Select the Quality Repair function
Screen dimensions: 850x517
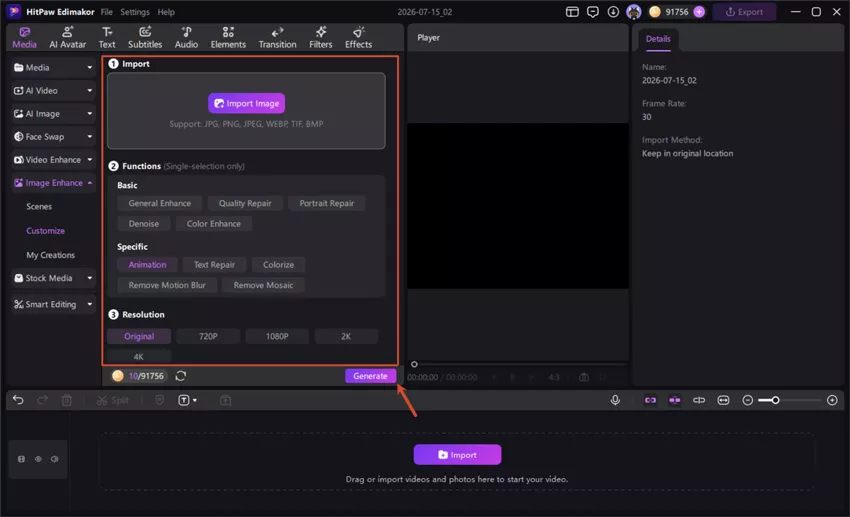245,203
